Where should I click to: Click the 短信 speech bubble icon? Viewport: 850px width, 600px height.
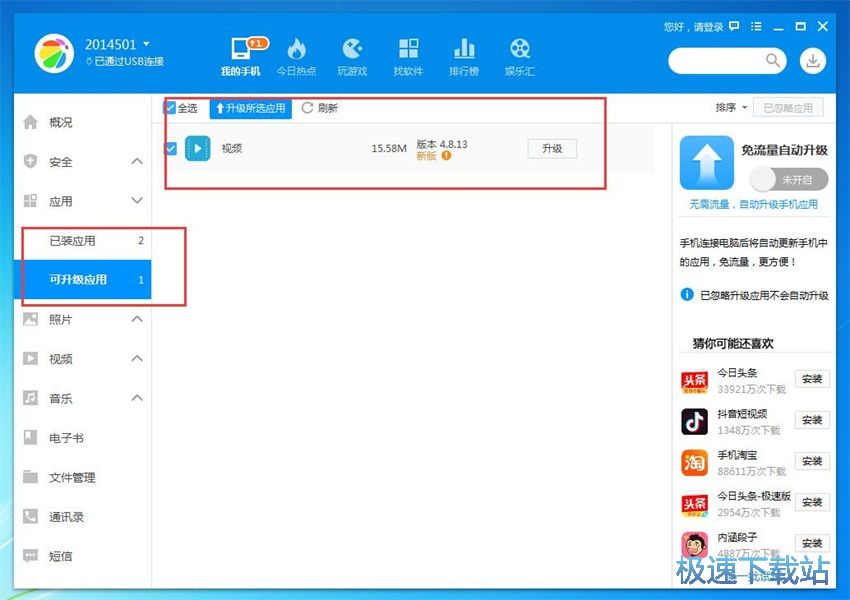click(x=30, y=556)
